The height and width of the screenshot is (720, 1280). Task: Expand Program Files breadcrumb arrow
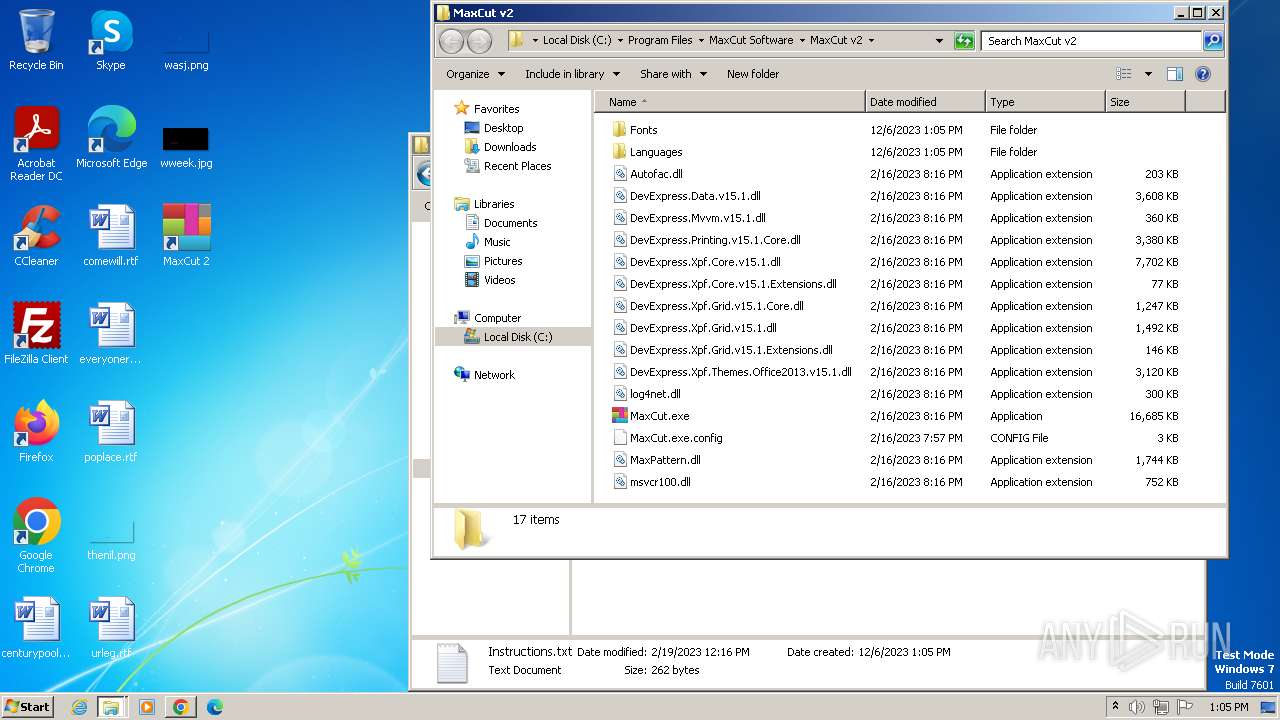[x=701, y=41]
